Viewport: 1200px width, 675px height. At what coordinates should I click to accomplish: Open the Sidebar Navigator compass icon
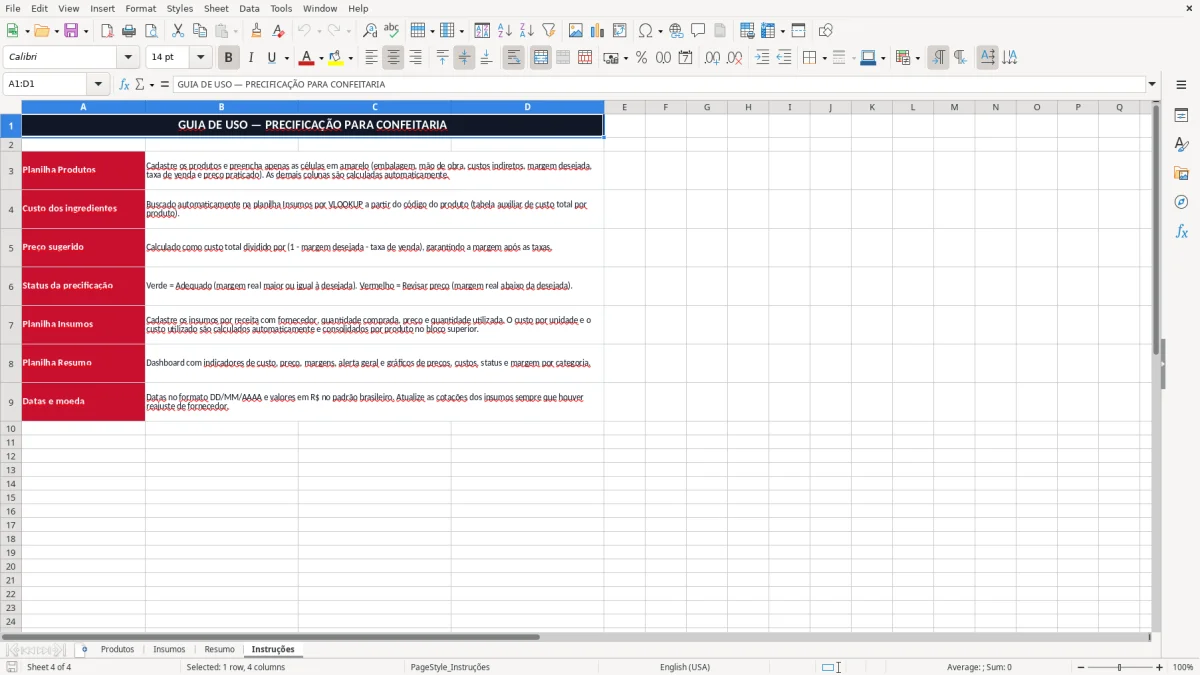(x=1181, y=202)
